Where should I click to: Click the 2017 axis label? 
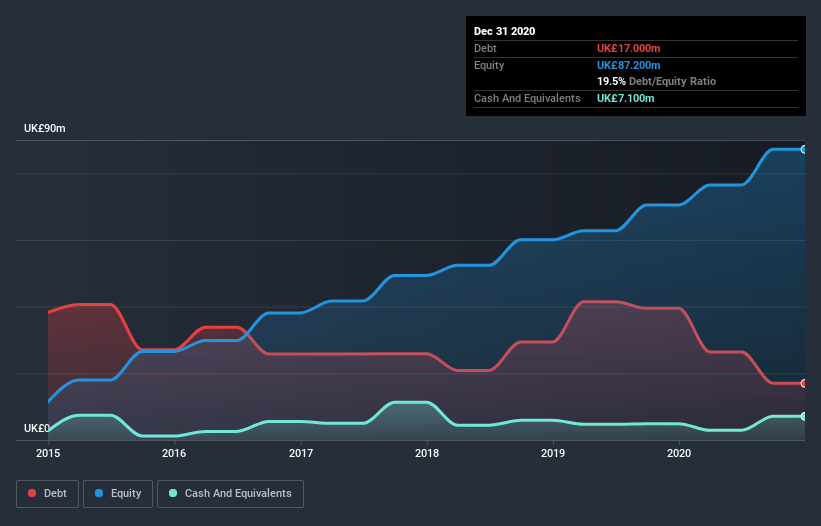pos(301,453)
